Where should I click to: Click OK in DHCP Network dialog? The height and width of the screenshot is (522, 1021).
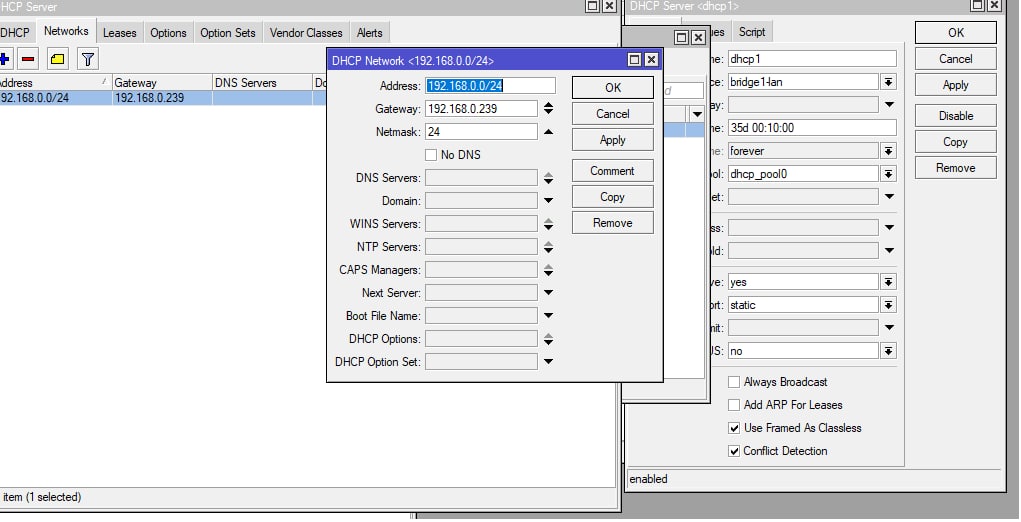pyautogui.click(x=613, y=88)
